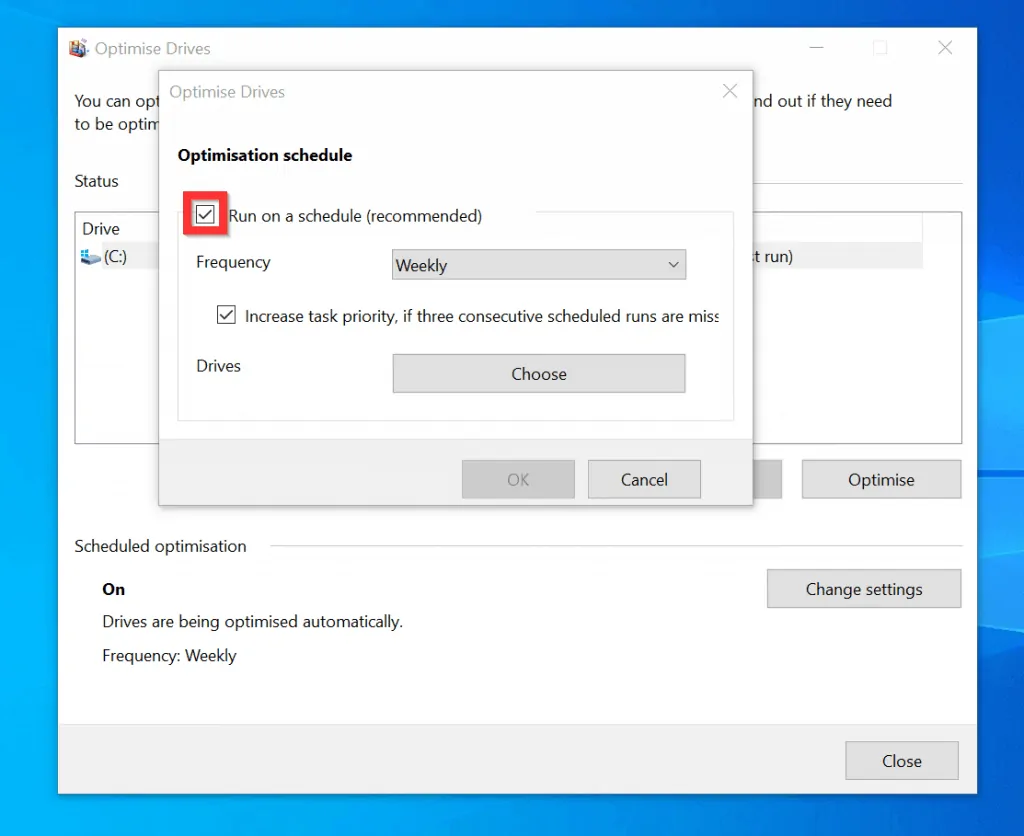Expand the Weekly frequency combo box
This screenshot has height=836, width=1024.
coord(538,264)
